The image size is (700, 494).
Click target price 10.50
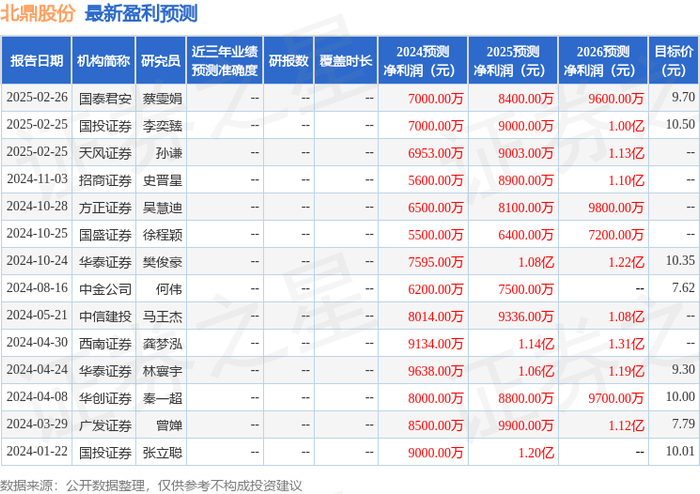click(x=680, y=124)
